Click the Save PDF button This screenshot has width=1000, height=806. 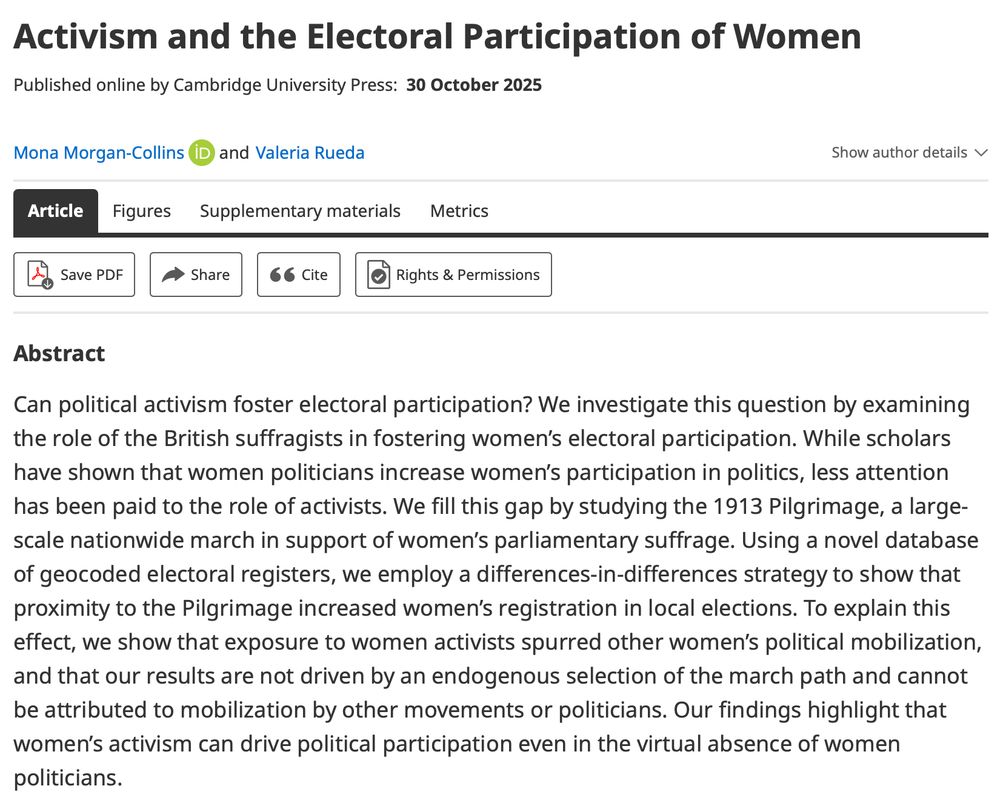pyautogui.click(x=74, y=274)
